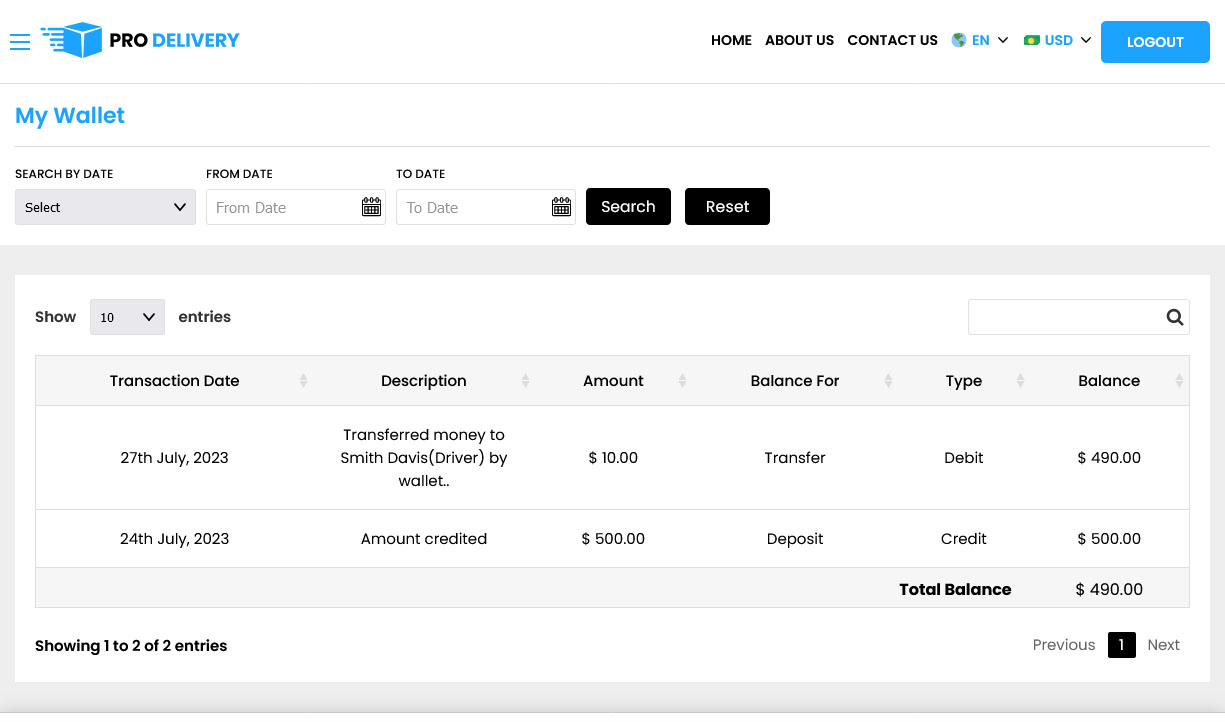Sort by Transaction Date column arrows

click(x=303, y=381)
